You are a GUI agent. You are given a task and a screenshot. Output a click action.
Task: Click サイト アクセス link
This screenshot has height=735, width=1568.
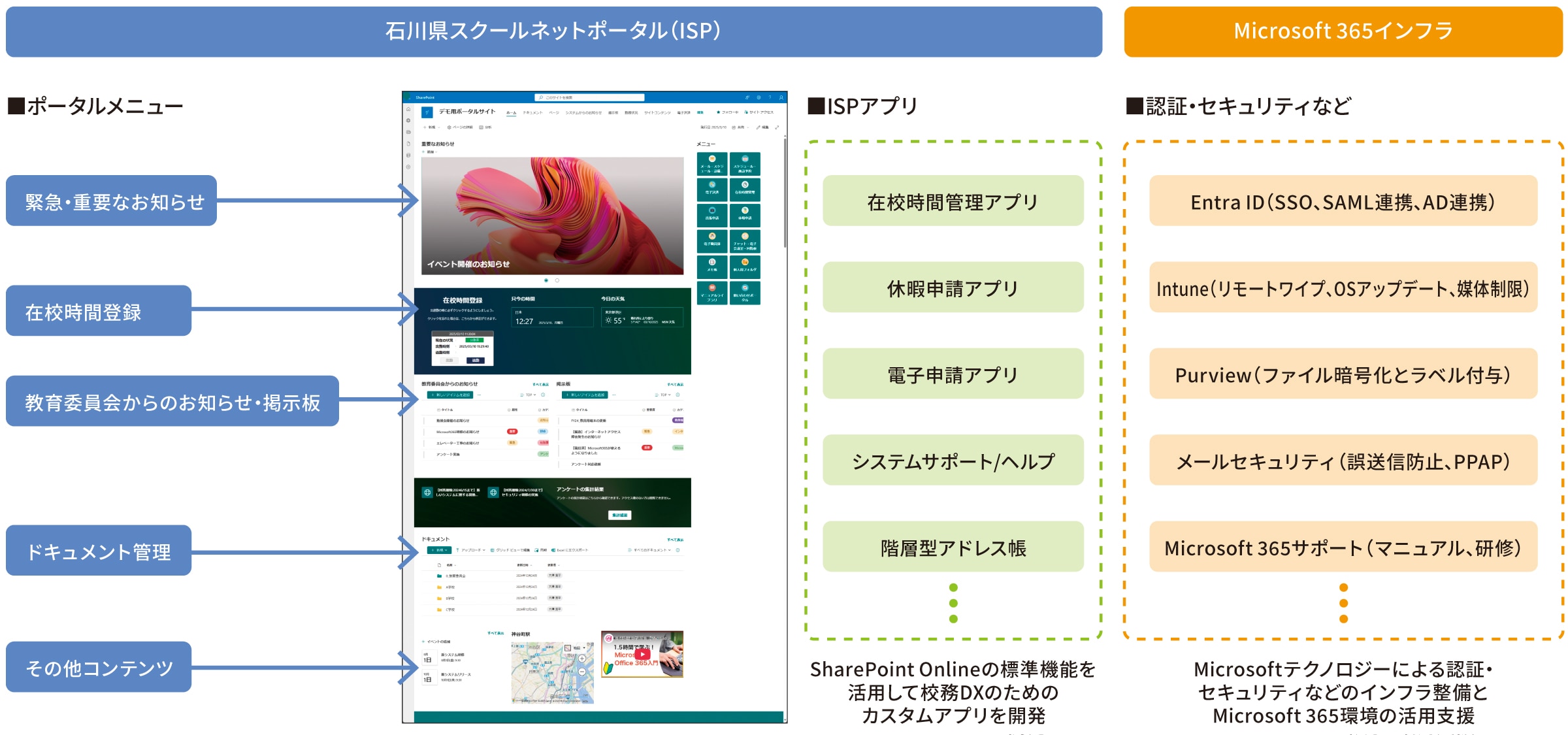pos(759,112)
